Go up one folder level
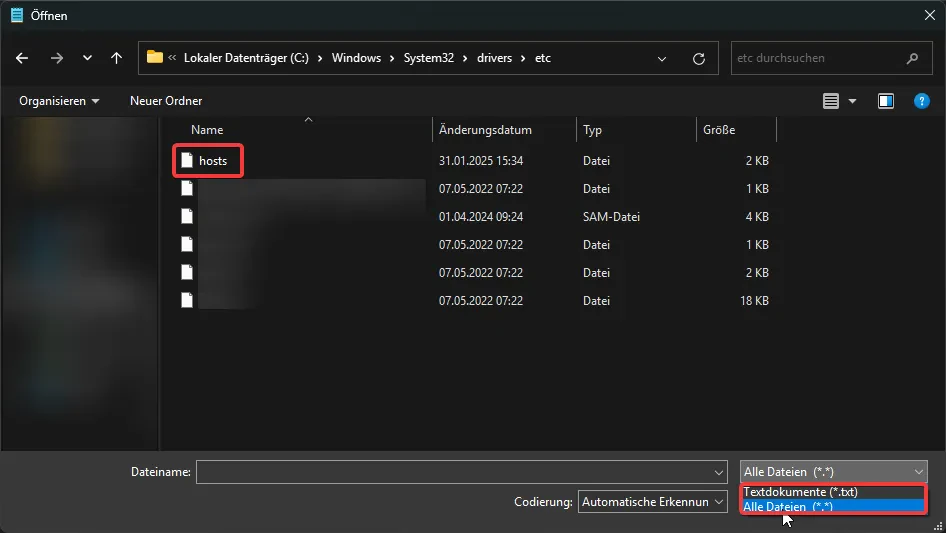Viewport: 946px width, 533px height. coord(116,58)
